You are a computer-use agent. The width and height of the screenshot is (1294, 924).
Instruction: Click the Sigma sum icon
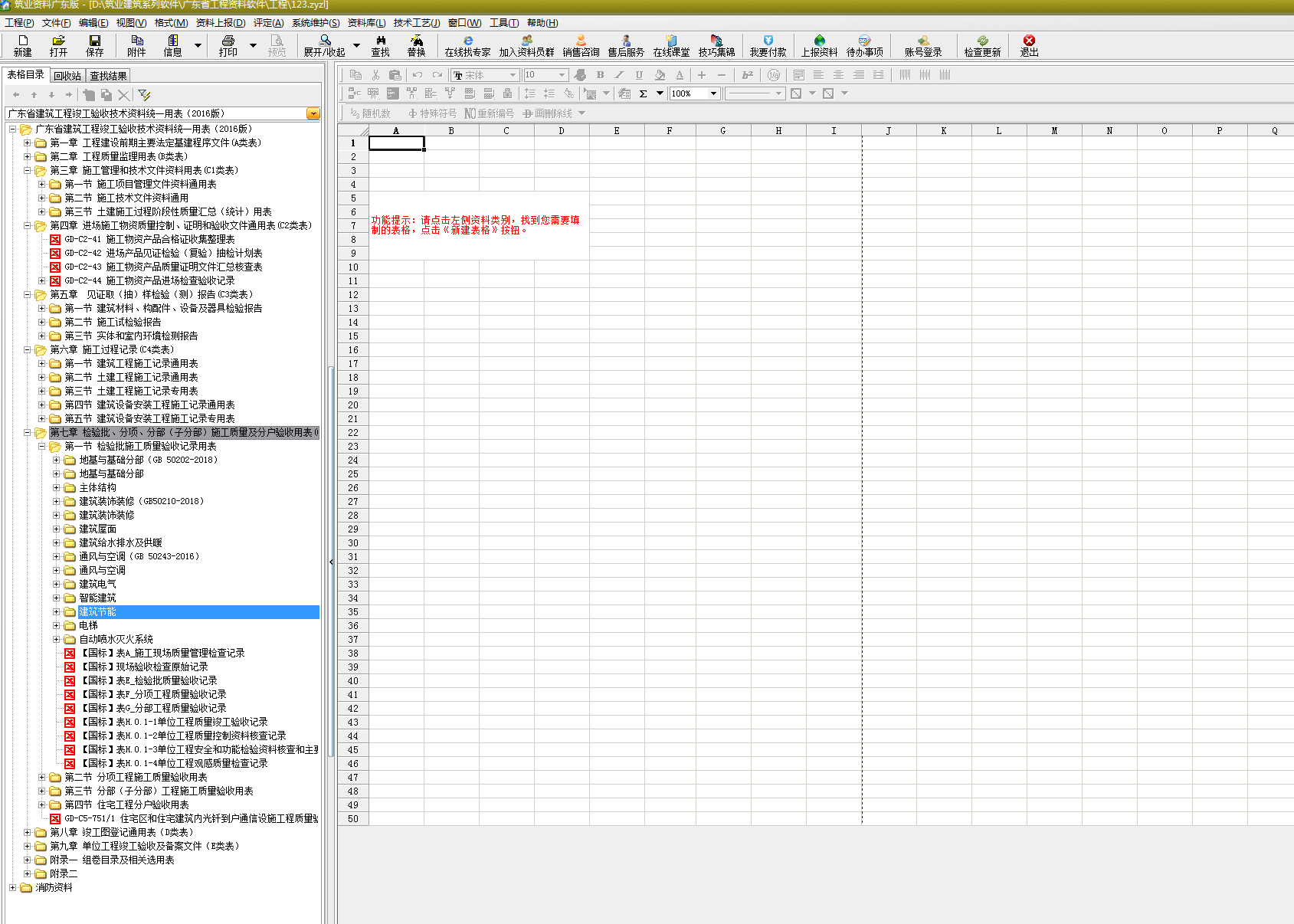643,93
